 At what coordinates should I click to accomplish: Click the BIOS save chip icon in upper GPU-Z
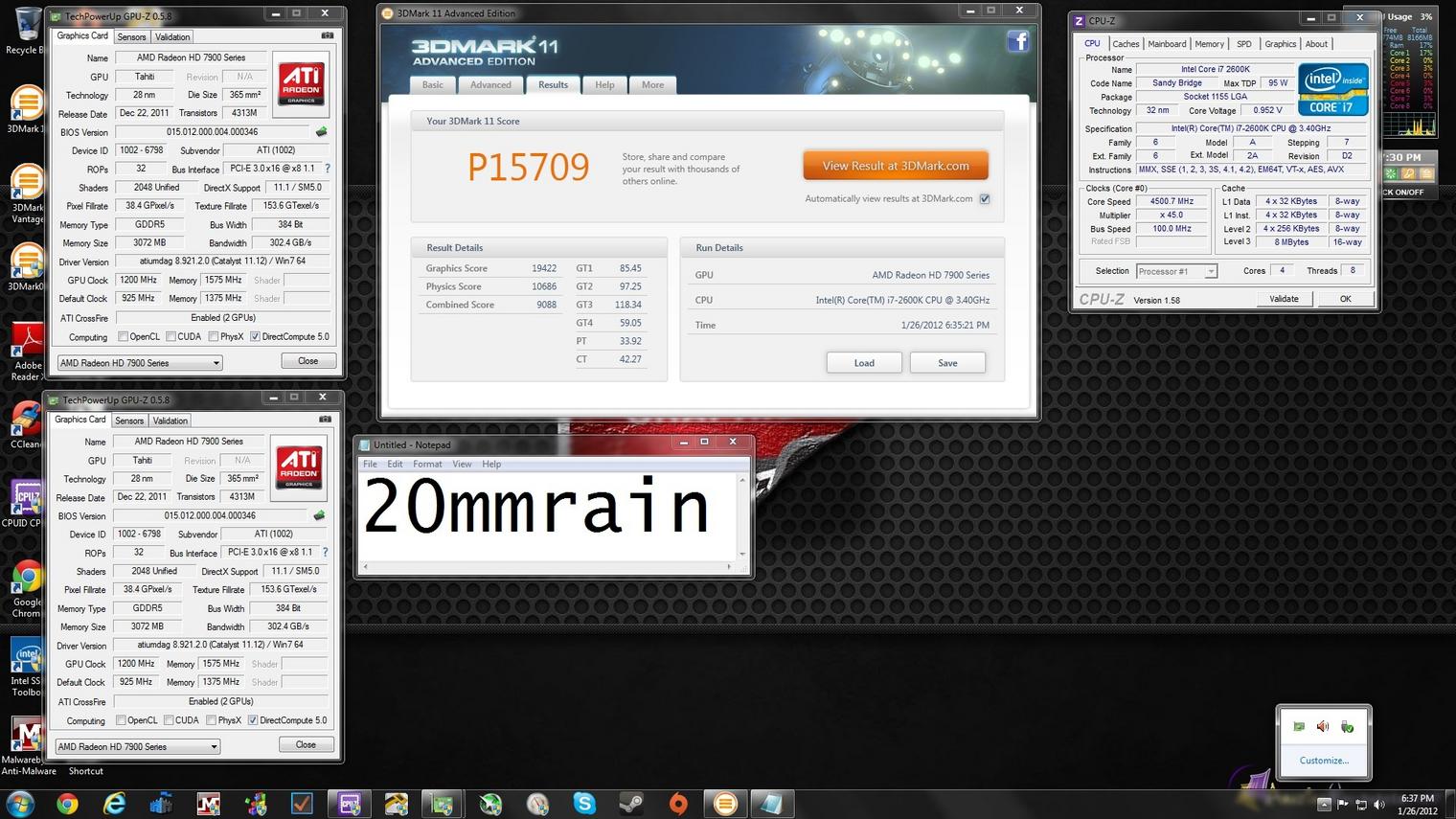click(322, 132)
